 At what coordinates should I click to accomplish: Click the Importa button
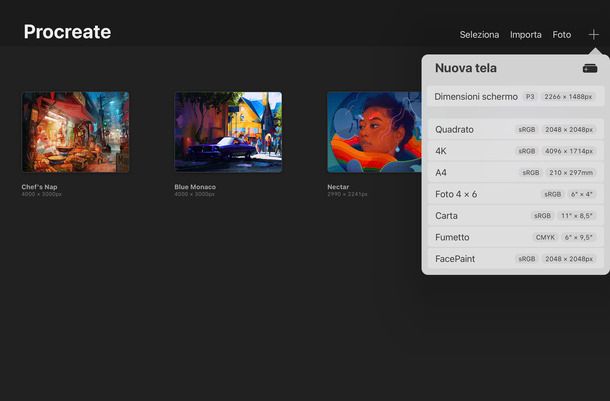[525, 34]
